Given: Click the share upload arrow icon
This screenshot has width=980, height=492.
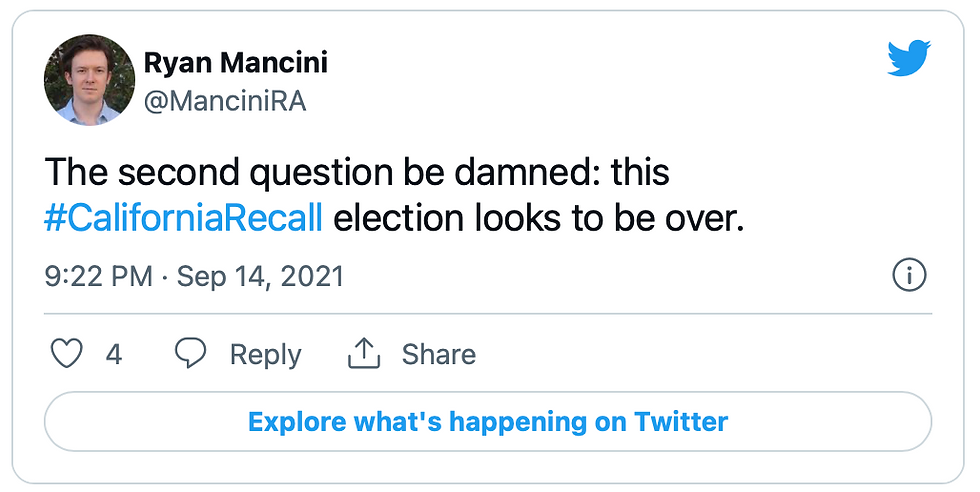Looking at the screenshot, I should click(x=365, y=353).
